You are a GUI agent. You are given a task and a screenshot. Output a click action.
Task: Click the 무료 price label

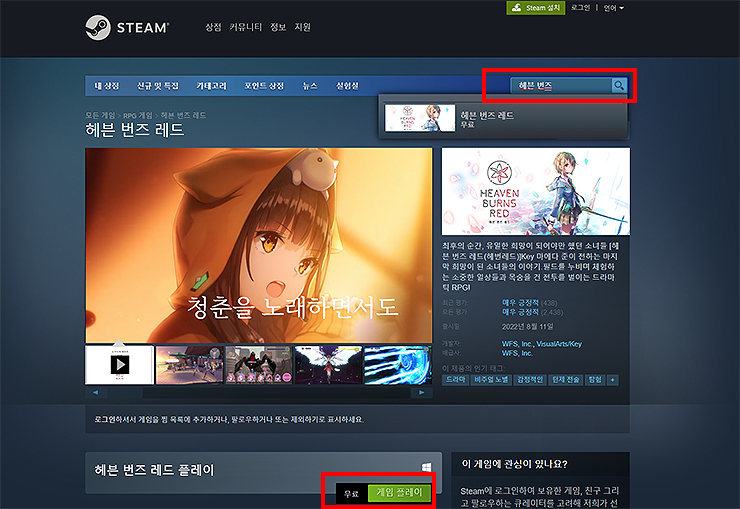point(351,494)
